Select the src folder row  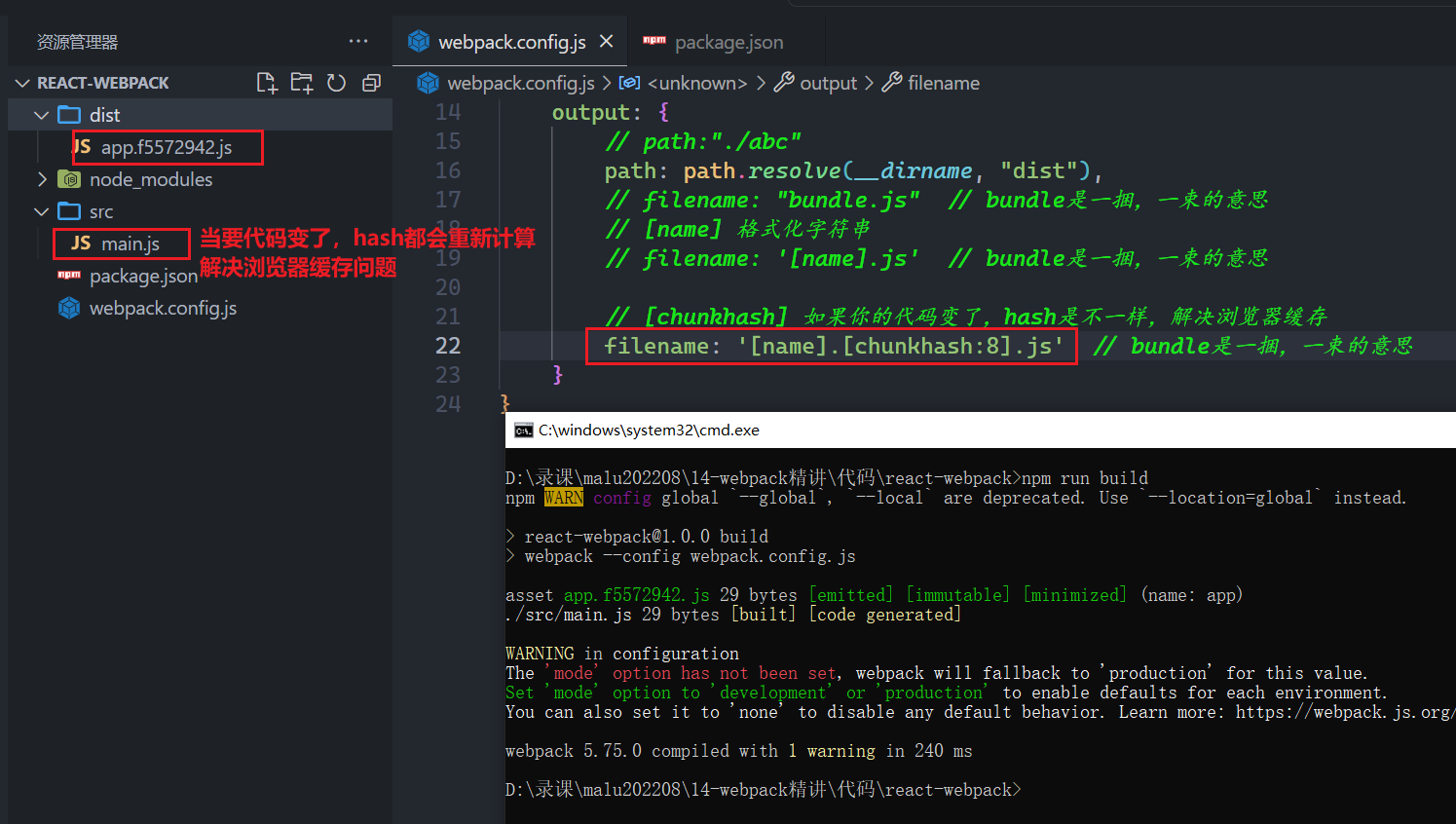click(x=200, y=211)
